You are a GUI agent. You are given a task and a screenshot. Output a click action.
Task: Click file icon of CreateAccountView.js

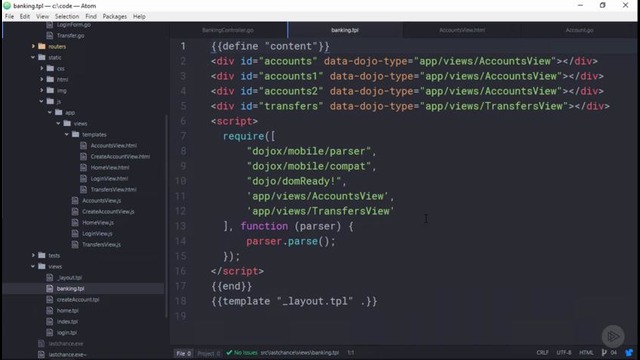pyautogui.click(x=75, y=211)
